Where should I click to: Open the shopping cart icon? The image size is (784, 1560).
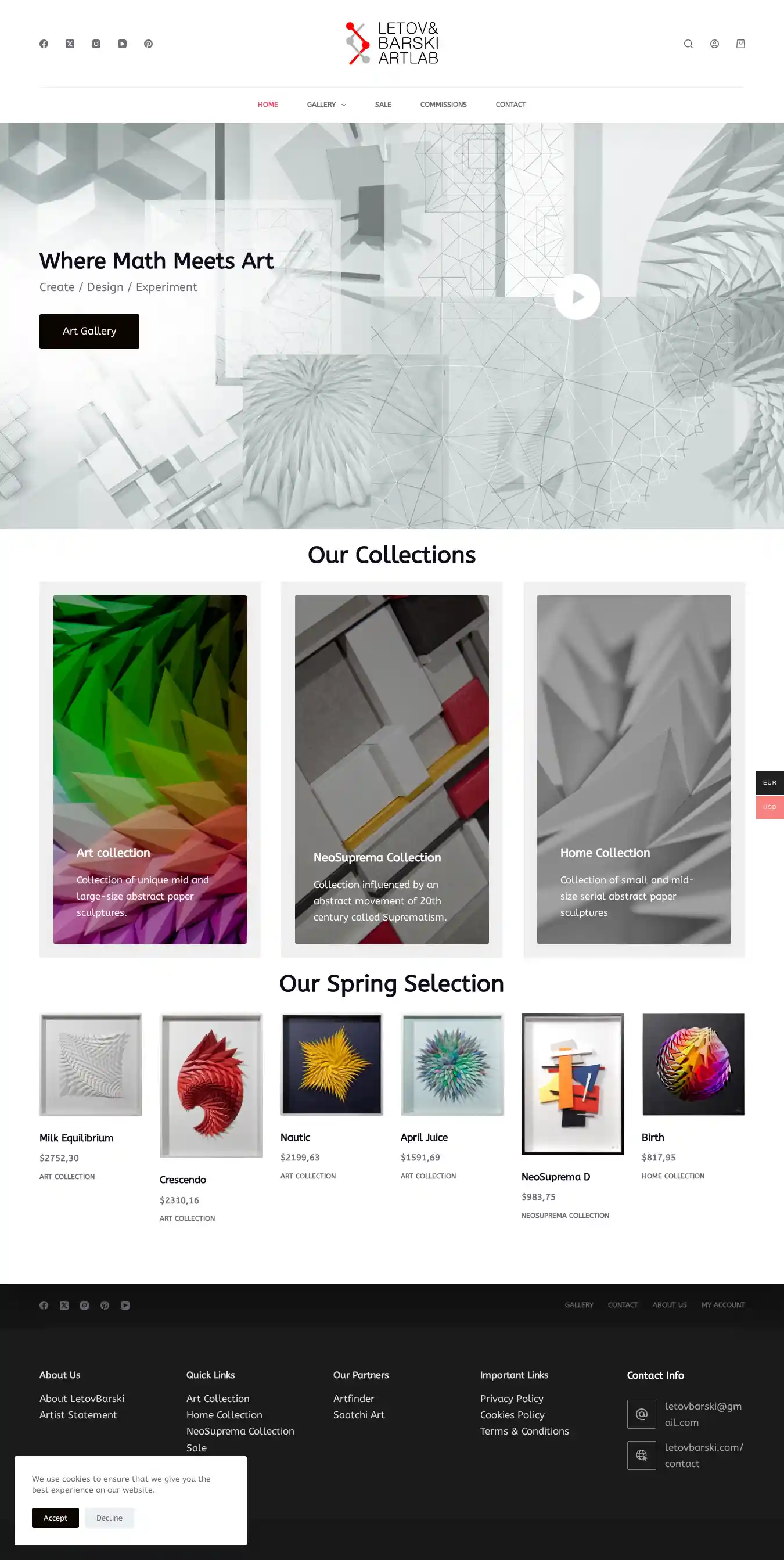[740, 44]
